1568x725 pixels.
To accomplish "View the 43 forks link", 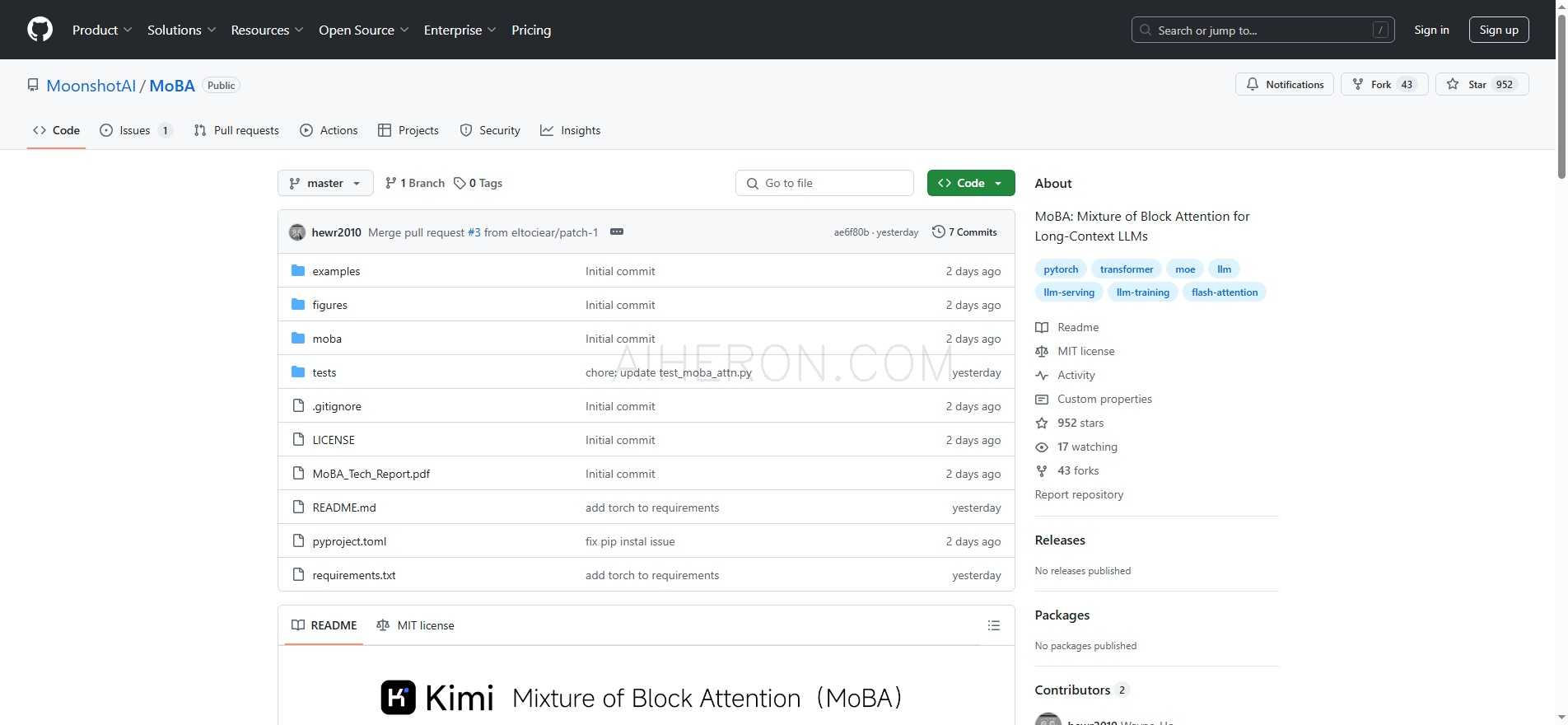I will pyautogui.click(x=1067, y=470).
